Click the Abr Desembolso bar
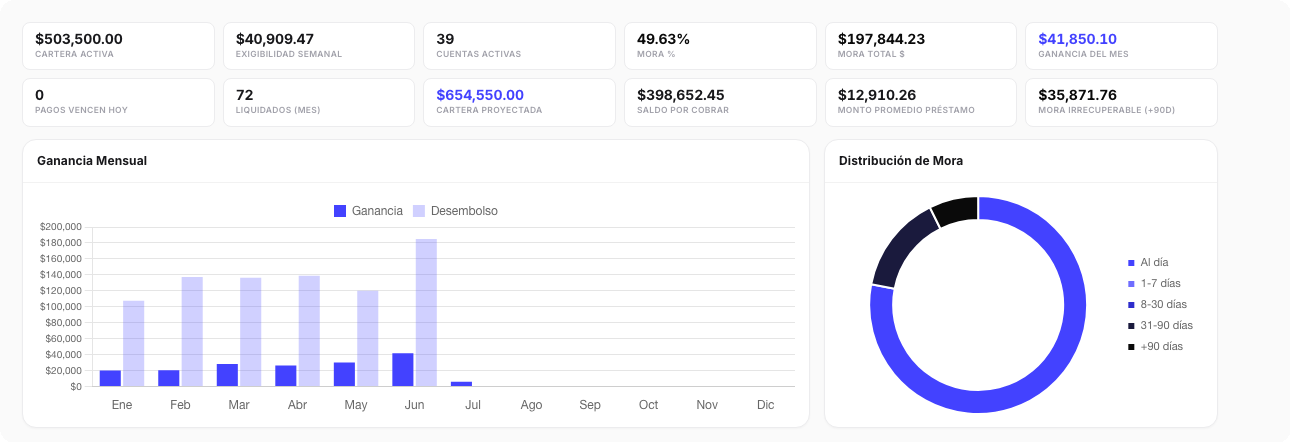 (x=309, y=331)
